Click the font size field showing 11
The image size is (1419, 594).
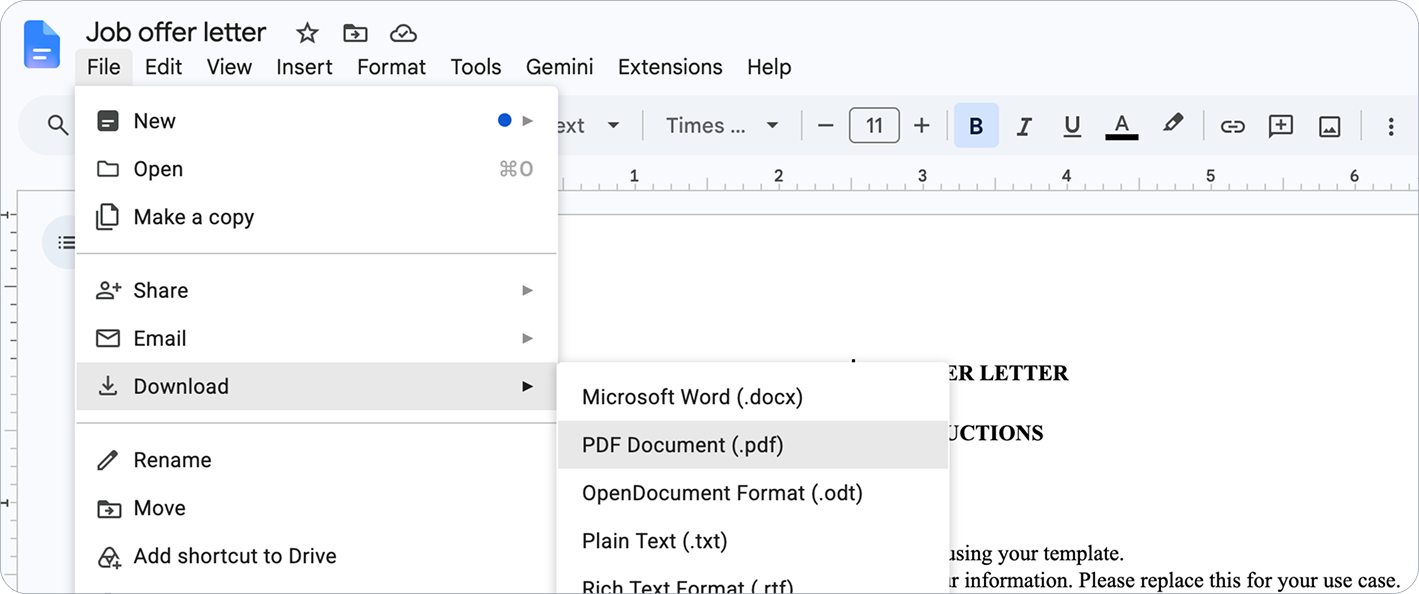874,125
